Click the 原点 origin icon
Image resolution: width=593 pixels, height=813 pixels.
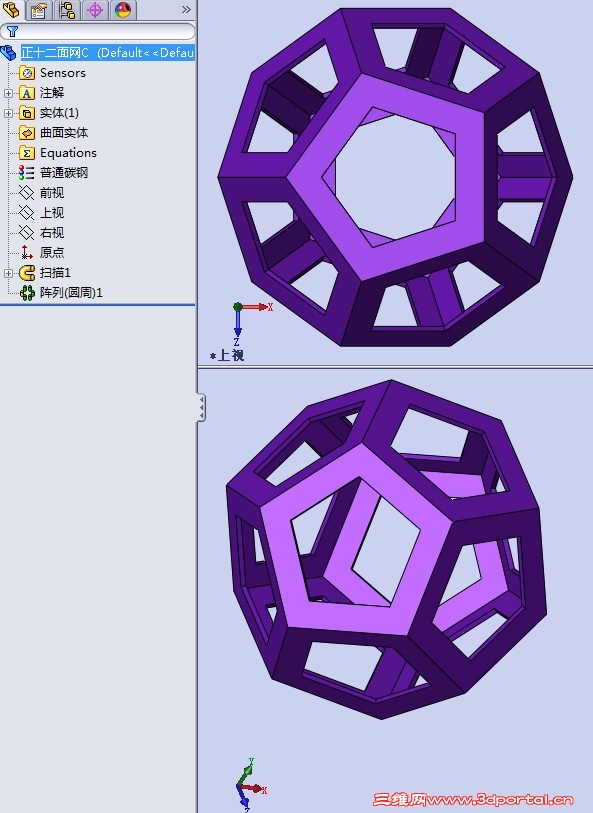[26, 253]
